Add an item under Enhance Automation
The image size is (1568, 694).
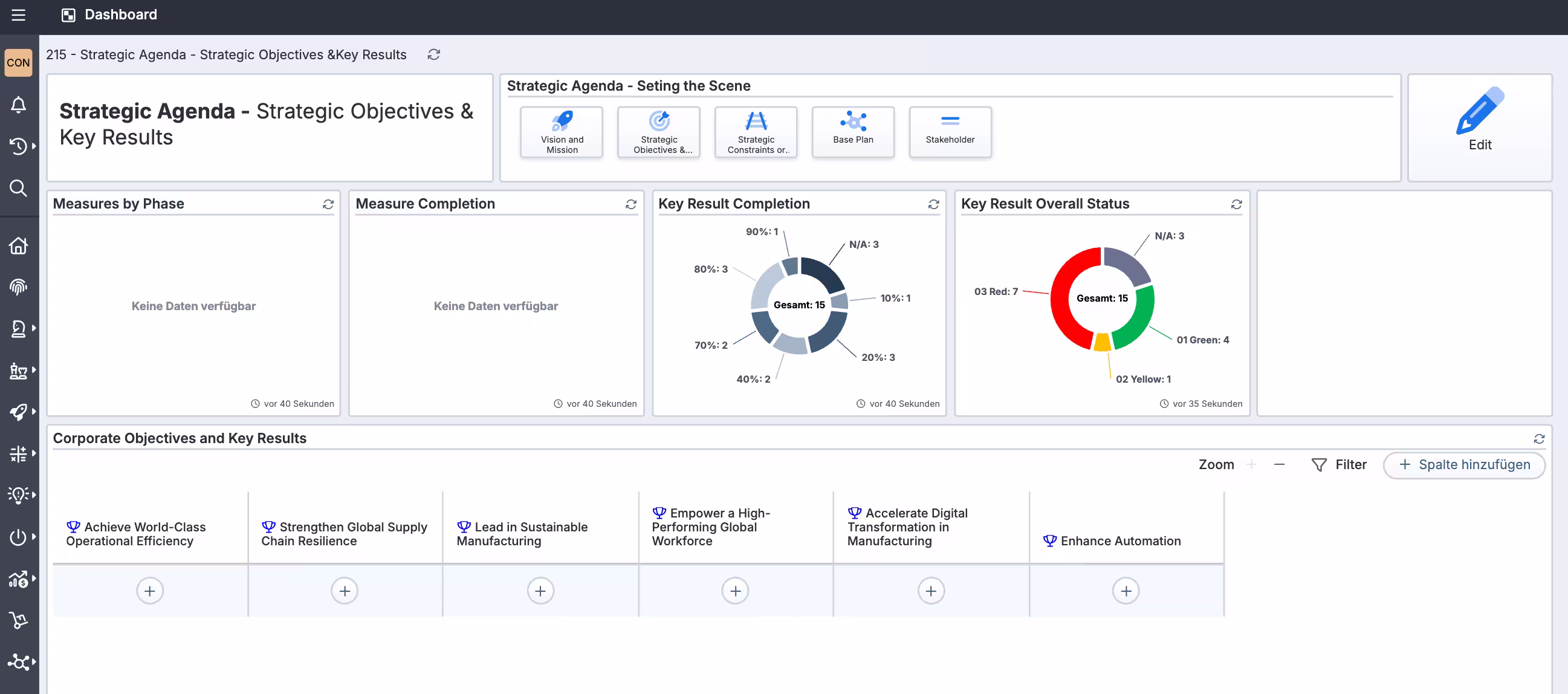click(1126, 591)
